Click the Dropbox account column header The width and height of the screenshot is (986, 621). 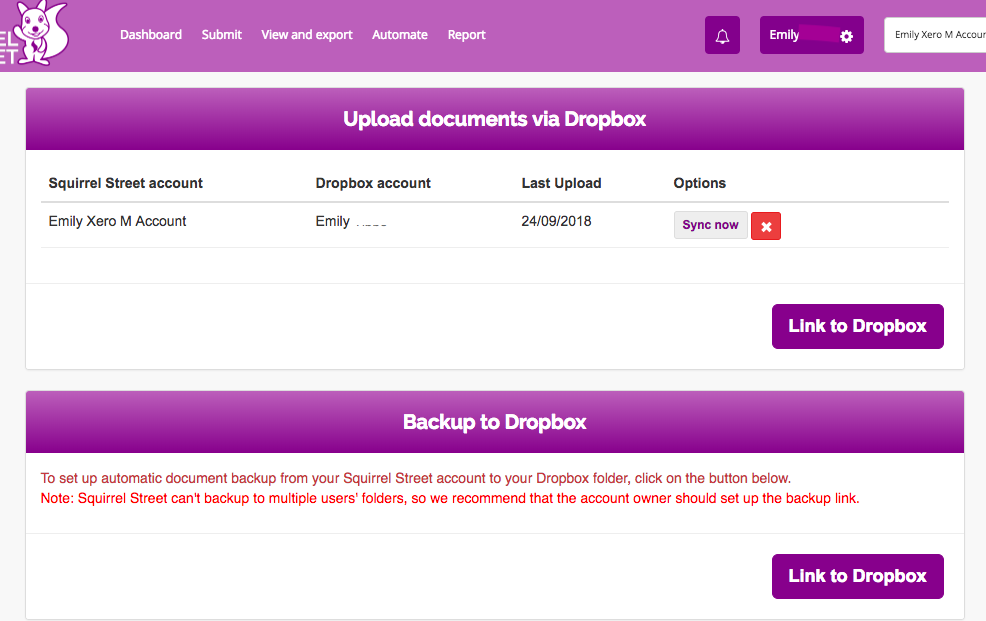click(x=373, y=183)
